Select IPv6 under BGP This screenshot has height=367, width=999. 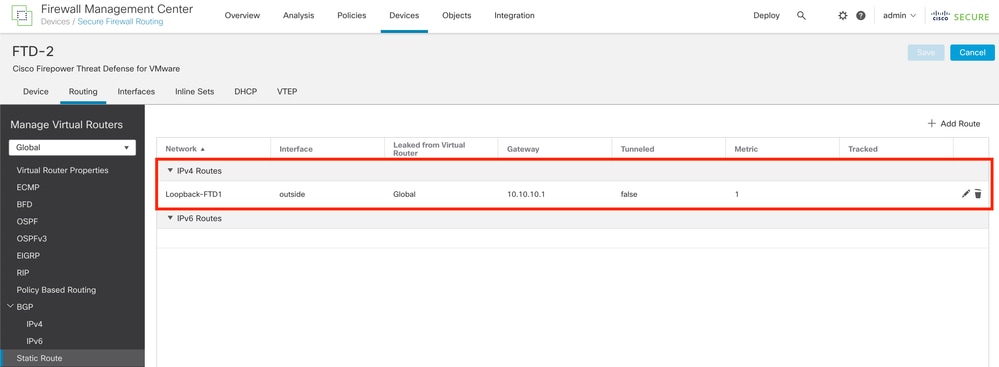point(34,341)
